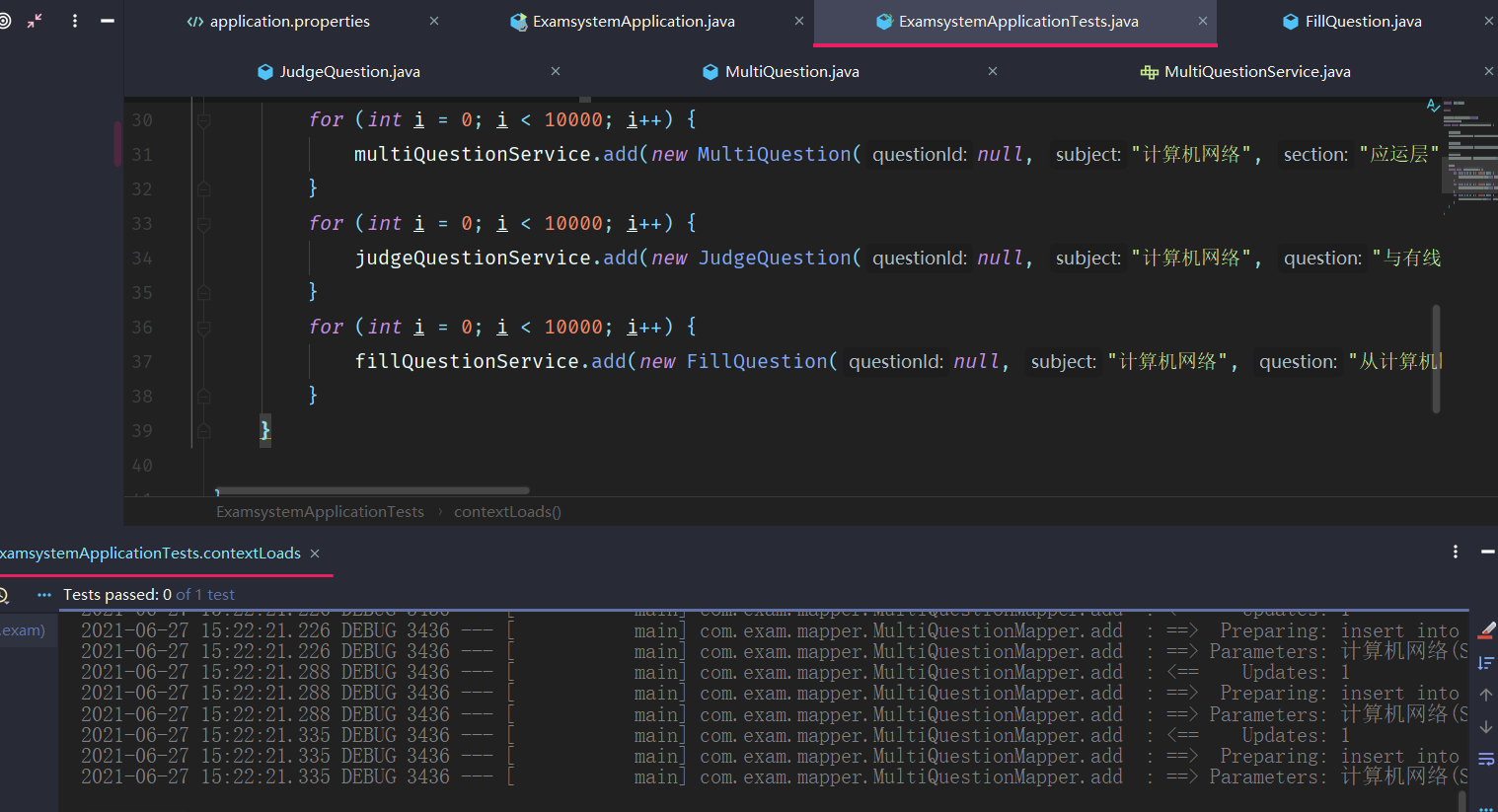Screen dimensions: 1498x812
Task: Click the collapse-all arrows icon
Action: point(35,21)
